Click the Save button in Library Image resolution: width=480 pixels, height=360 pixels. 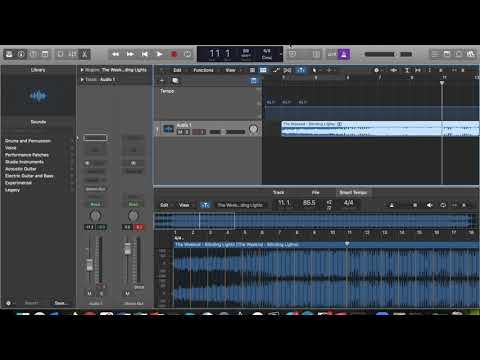(60, 303)
